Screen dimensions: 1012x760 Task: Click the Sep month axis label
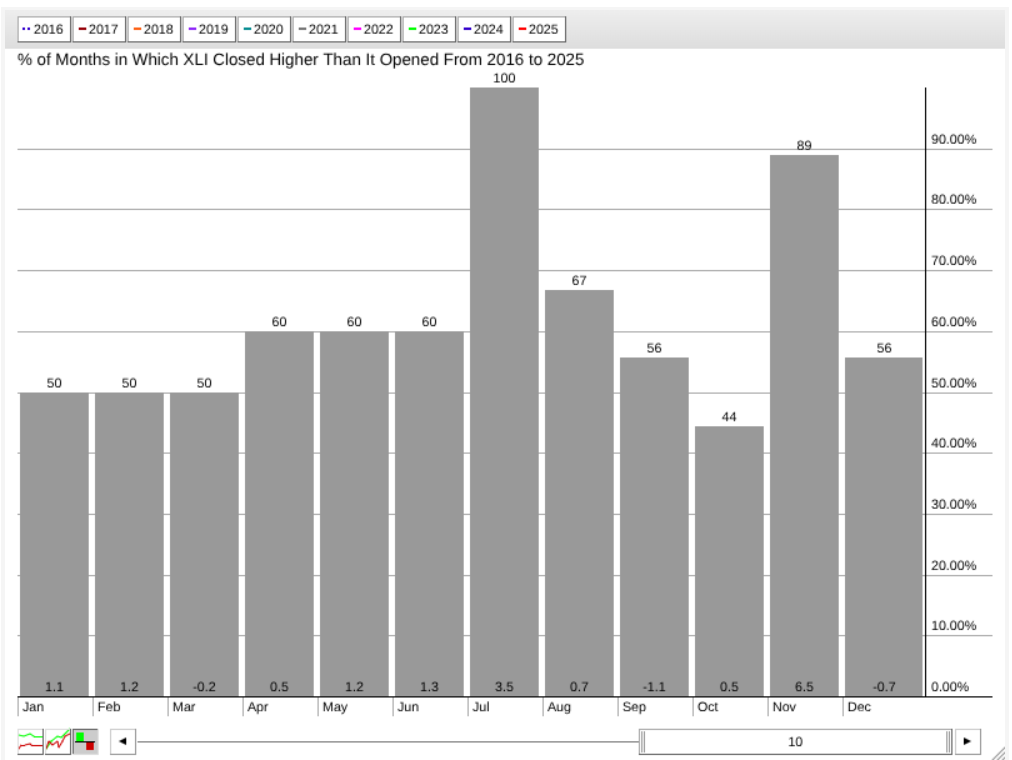634,707
